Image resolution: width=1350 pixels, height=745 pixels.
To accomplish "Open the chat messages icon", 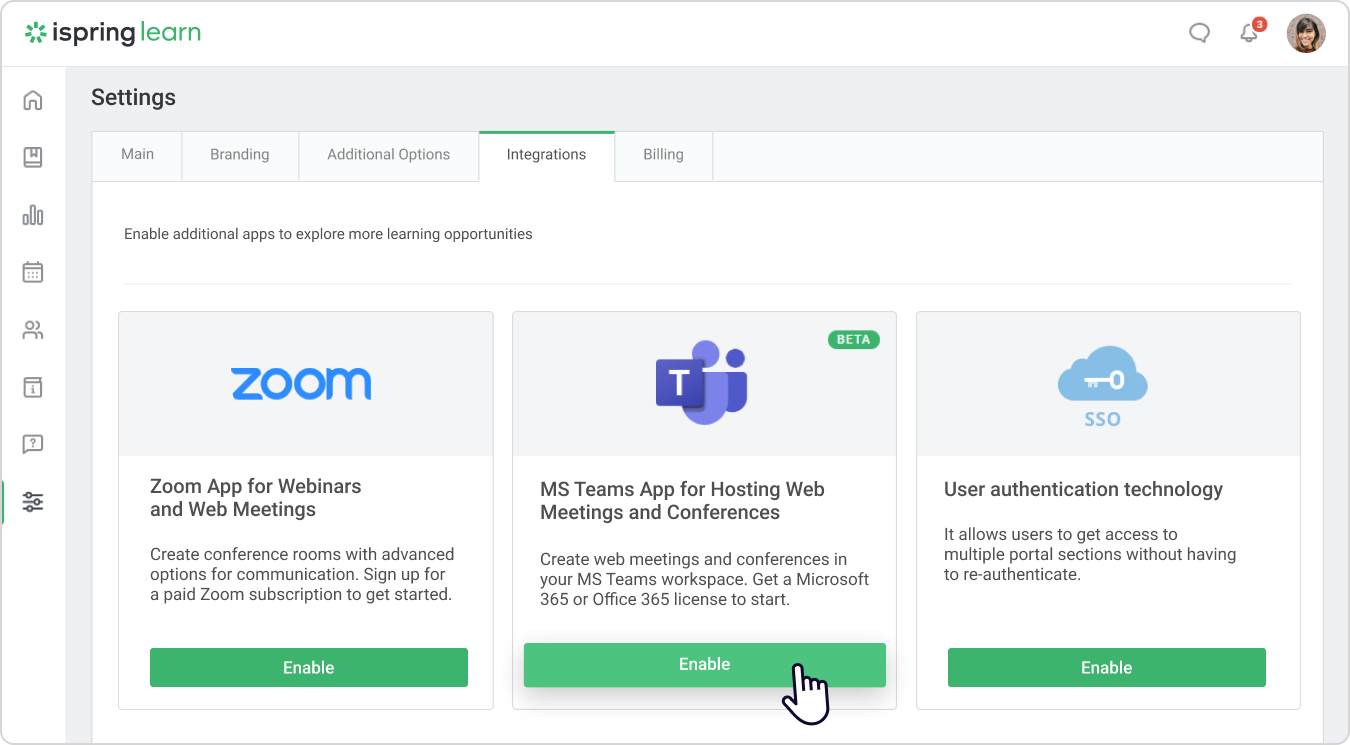I will click(x=1199, y=33).
